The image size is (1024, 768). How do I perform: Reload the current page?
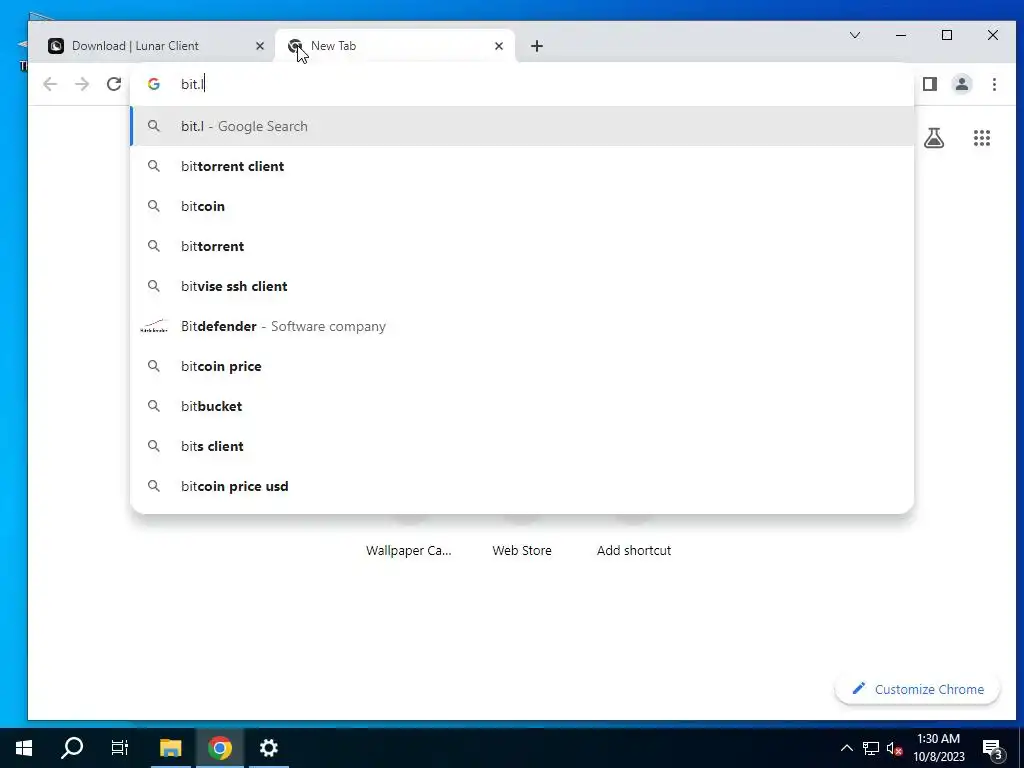click(114, 84)
